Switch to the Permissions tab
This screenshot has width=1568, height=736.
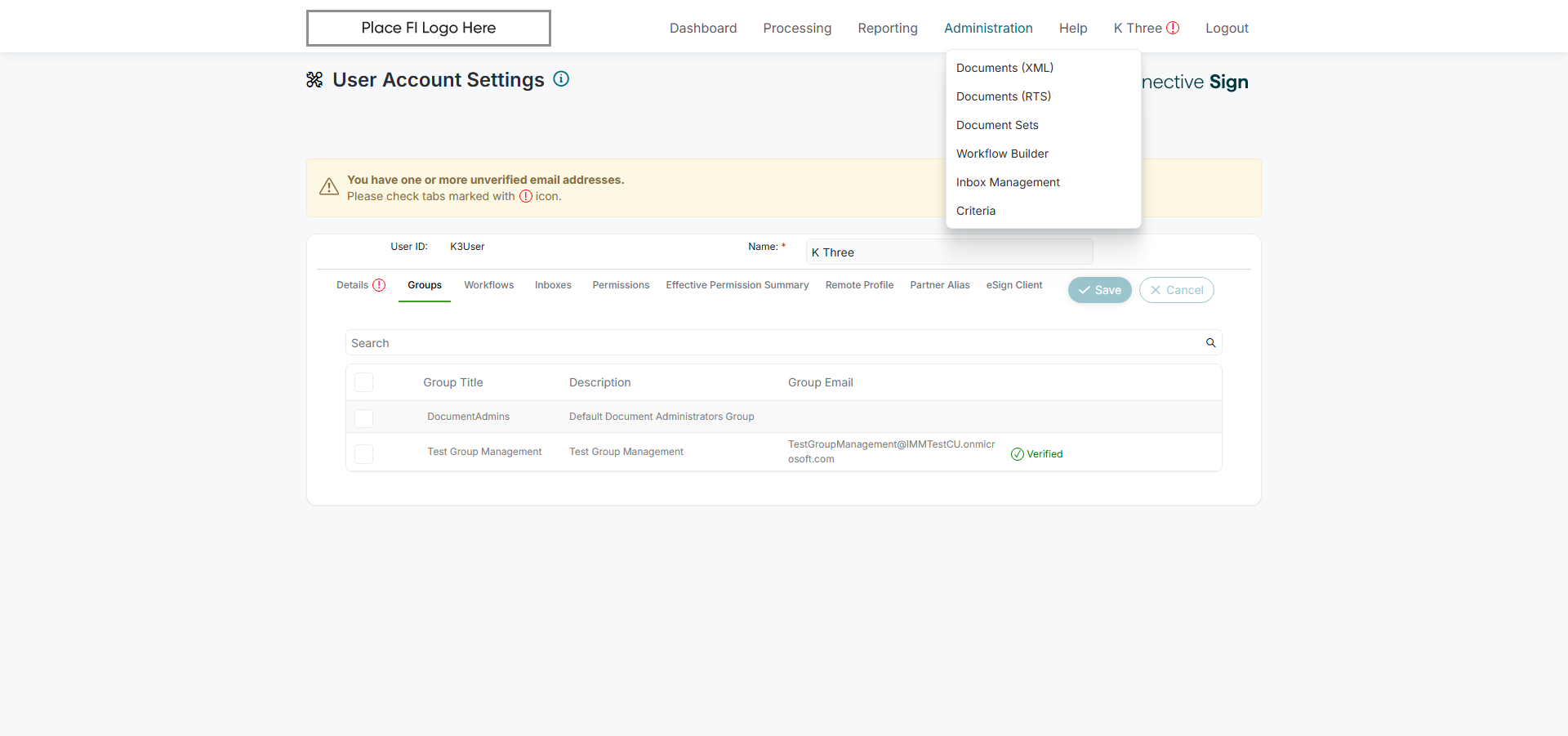pos(621,285)
